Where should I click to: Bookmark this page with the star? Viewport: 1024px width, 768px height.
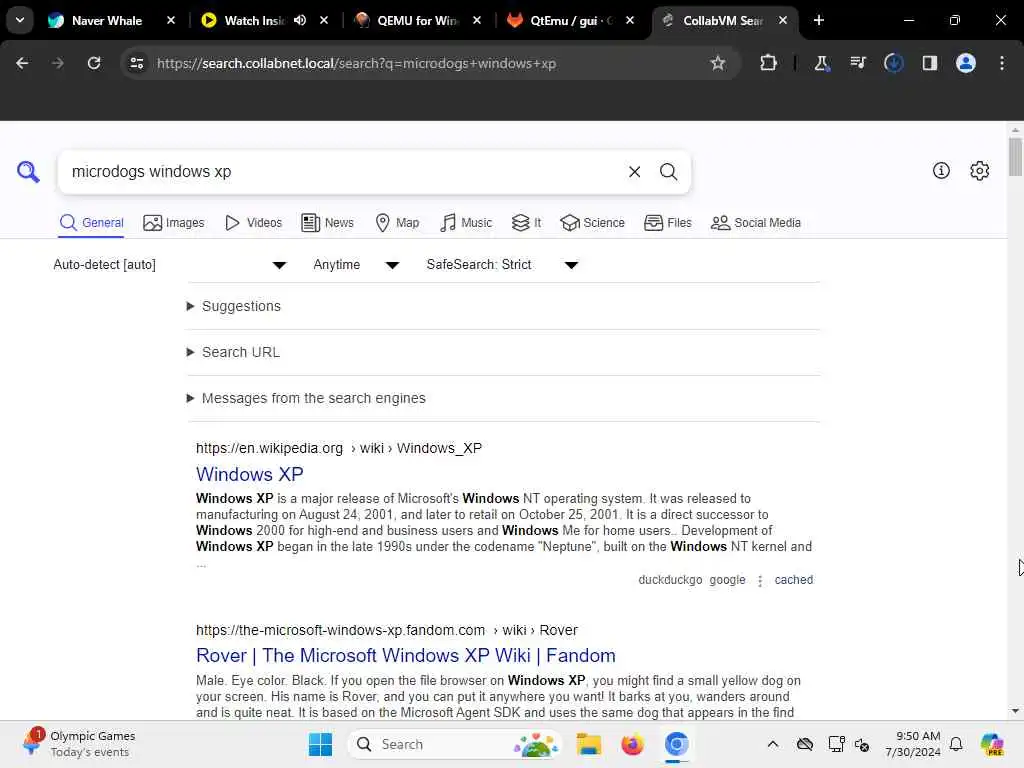(x=718, y=63)
